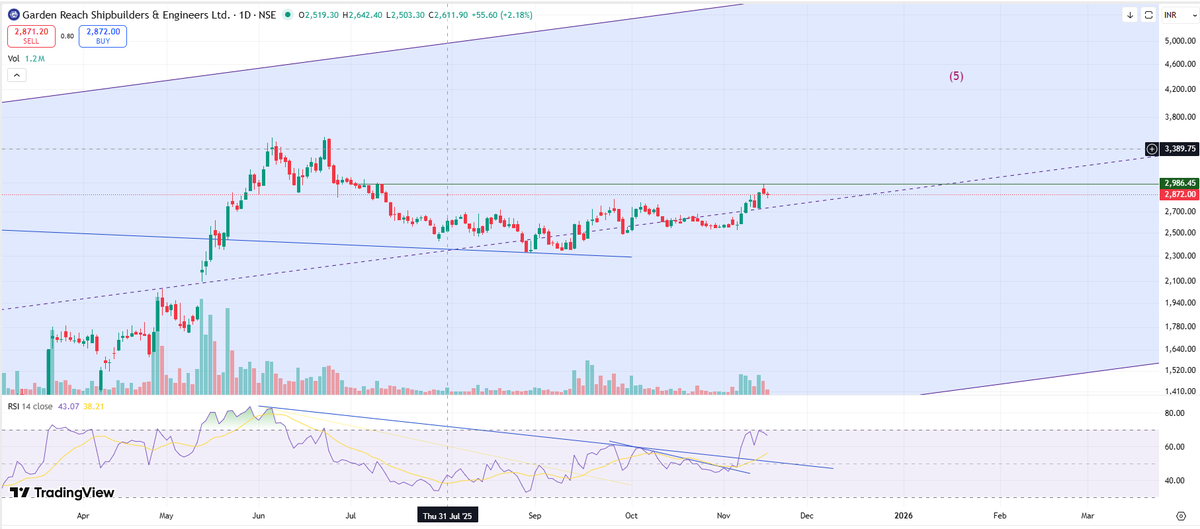
Task: Click the 5,000.00 price axis label
Action: point(1179,41)
